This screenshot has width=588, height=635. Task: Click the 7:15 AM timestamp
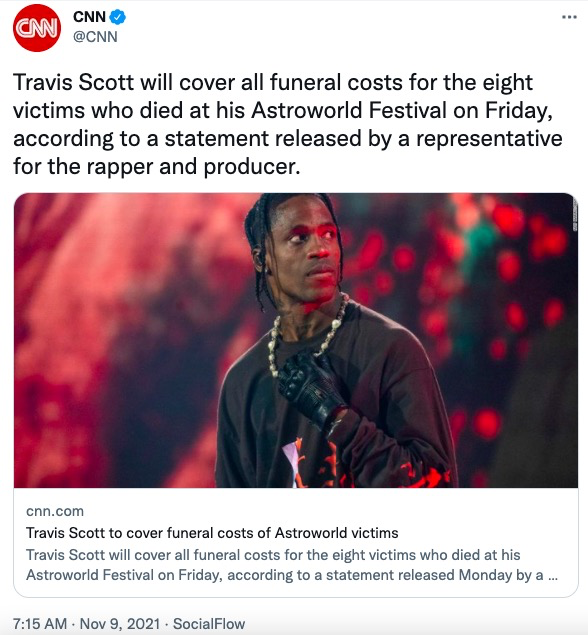pos(40,624)
